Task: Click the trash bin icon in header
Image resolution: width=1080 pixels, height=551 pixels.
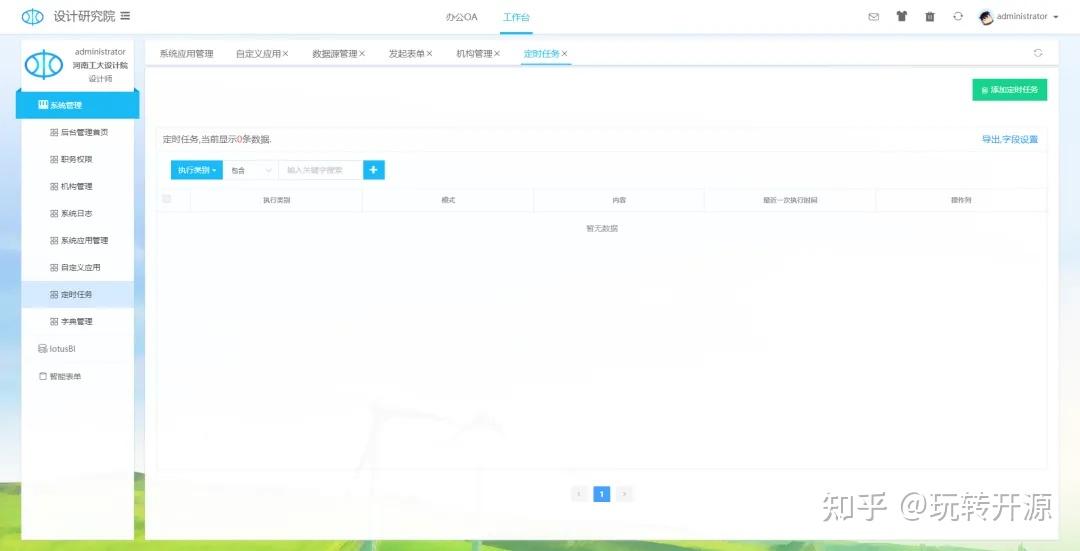Action: coord(930,17)
